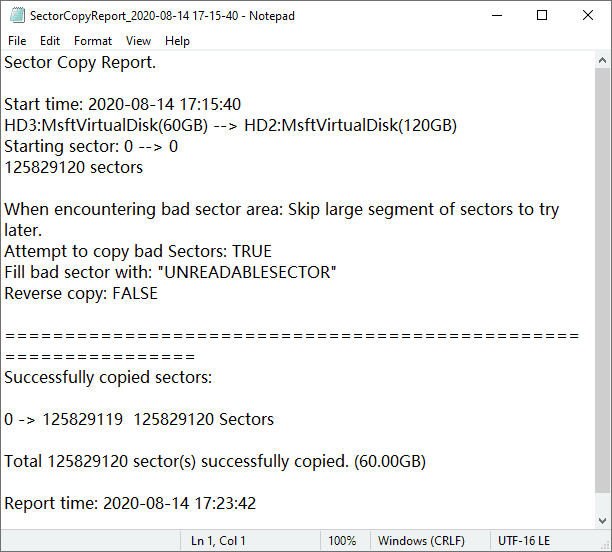Close the Notepad window
The height and width of the screenshot is (552, 612).
click(x=588, y=15)
